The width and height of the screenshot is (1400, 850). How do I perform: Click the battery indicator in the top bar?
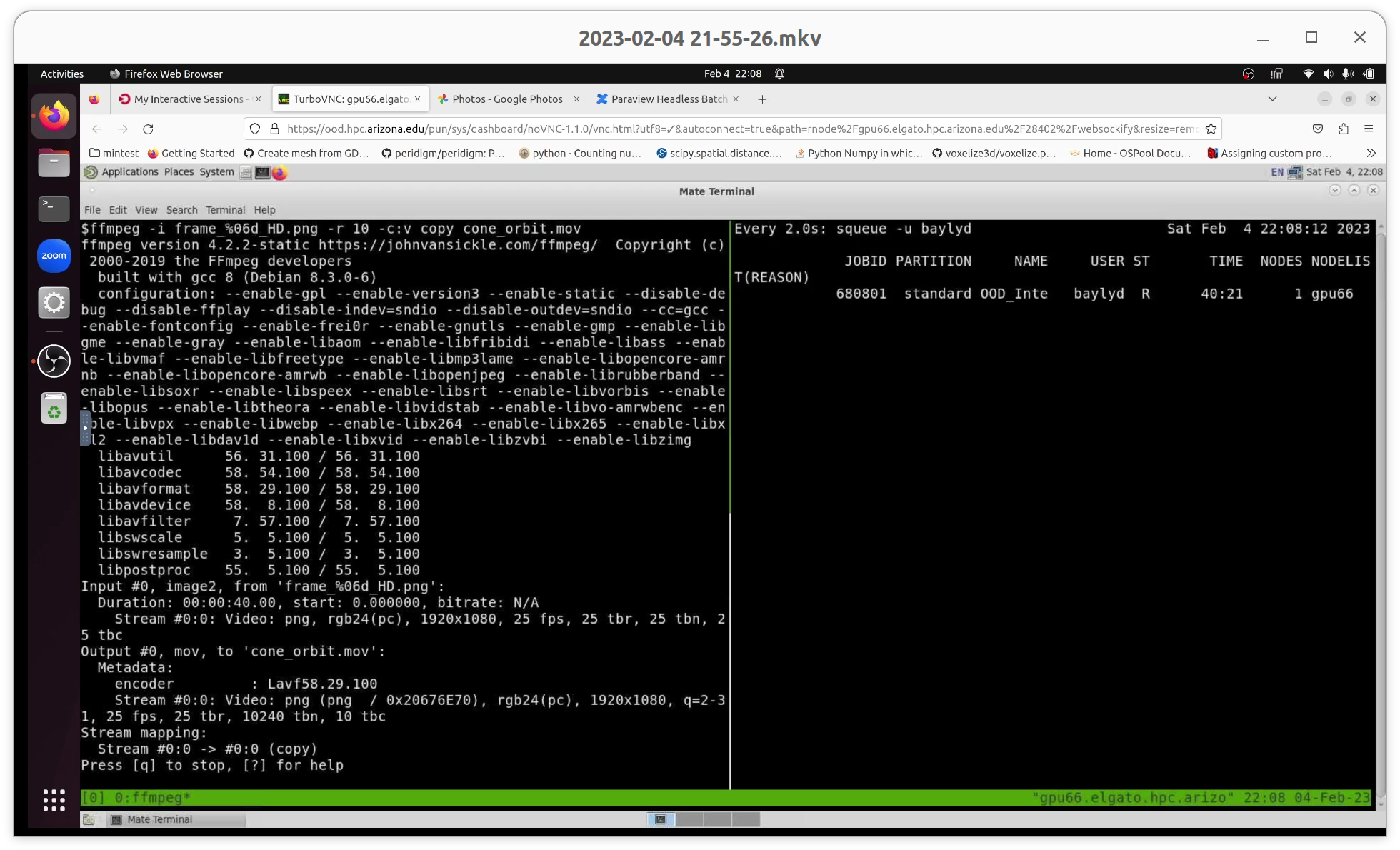pos(1369,74)
